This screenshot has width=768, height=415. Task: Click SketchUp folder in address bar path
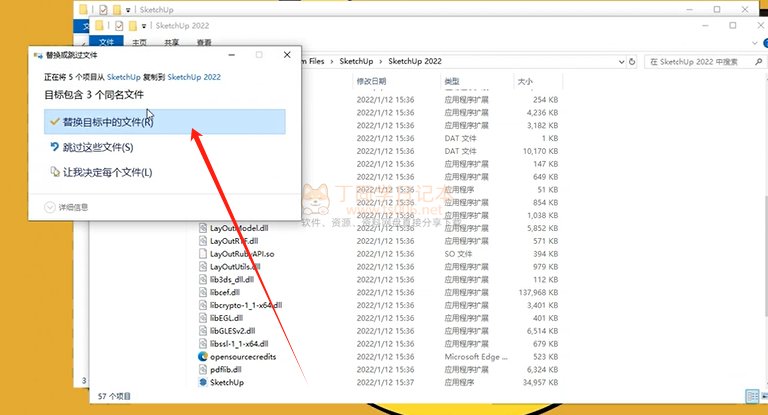(x=356, y=62)
